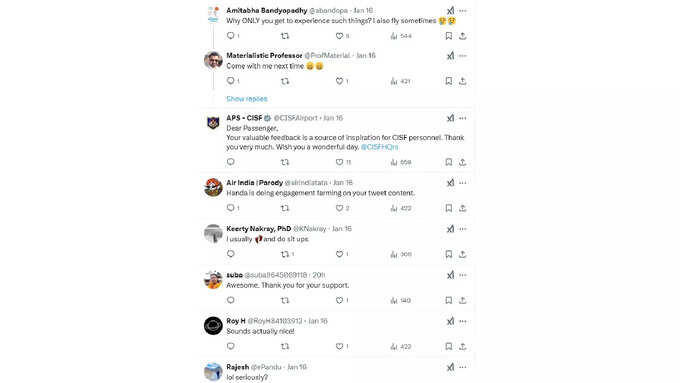The height and width of the screenshot is (383, 680).
Task: Share Roy H's reply
Action: point(463,347)
